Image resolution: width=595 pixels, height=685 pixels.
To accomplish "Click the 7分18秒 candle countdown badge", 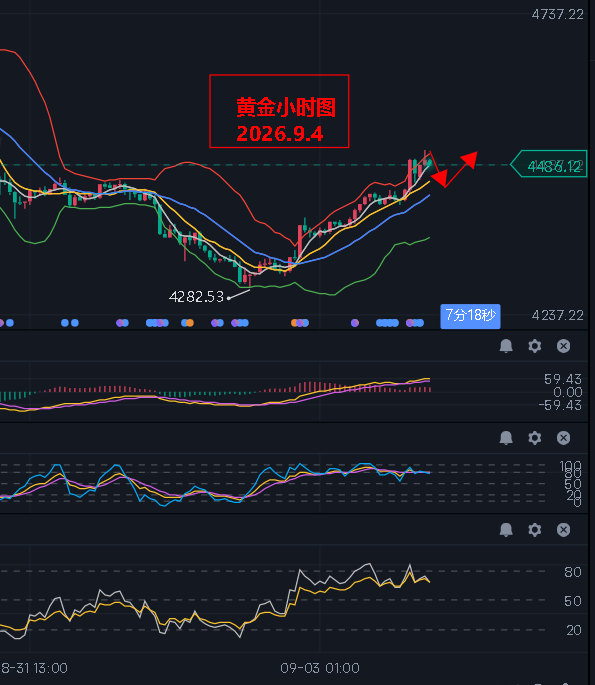I will (x=470, y=315).
